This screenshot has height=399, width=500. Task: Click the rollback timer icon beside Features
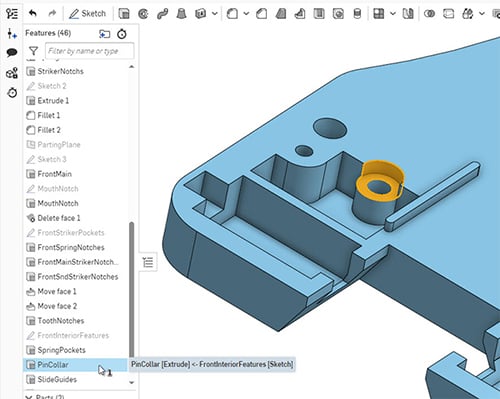pyautogui.click(x=122, y=34)
